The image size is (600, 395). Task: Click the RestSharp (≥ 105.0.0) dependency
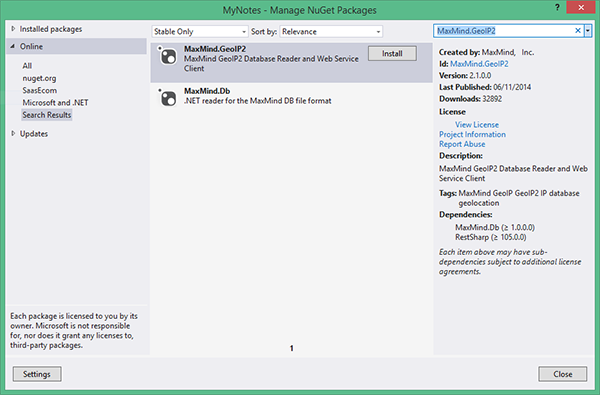(x=491, y=237)
